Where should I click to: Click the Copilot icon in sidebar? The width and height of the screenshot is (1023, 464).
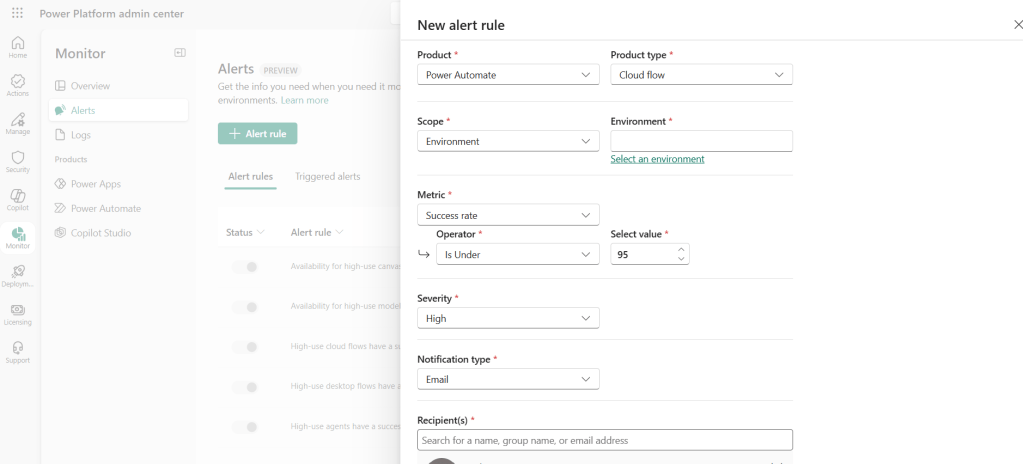click(17, 200)
